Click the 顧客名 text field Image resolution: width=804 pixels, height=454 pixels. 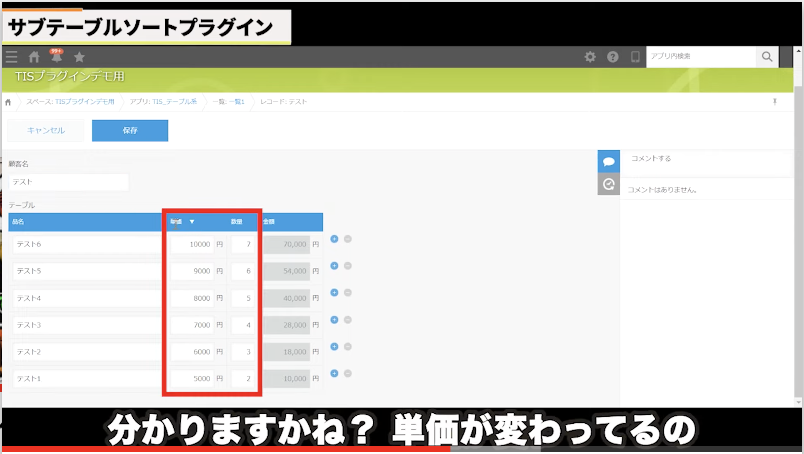click(69, 182)
